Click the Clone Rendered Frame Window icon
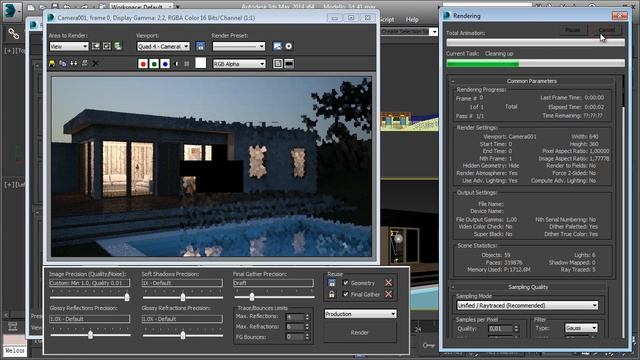The image size is (640, 360). (73, 64)
